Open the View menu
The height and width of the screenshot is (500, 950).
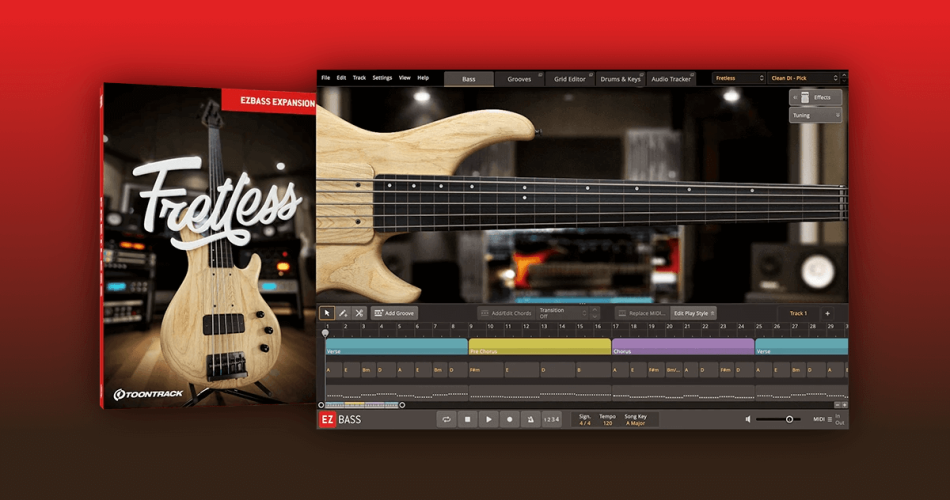click(405, 78)
